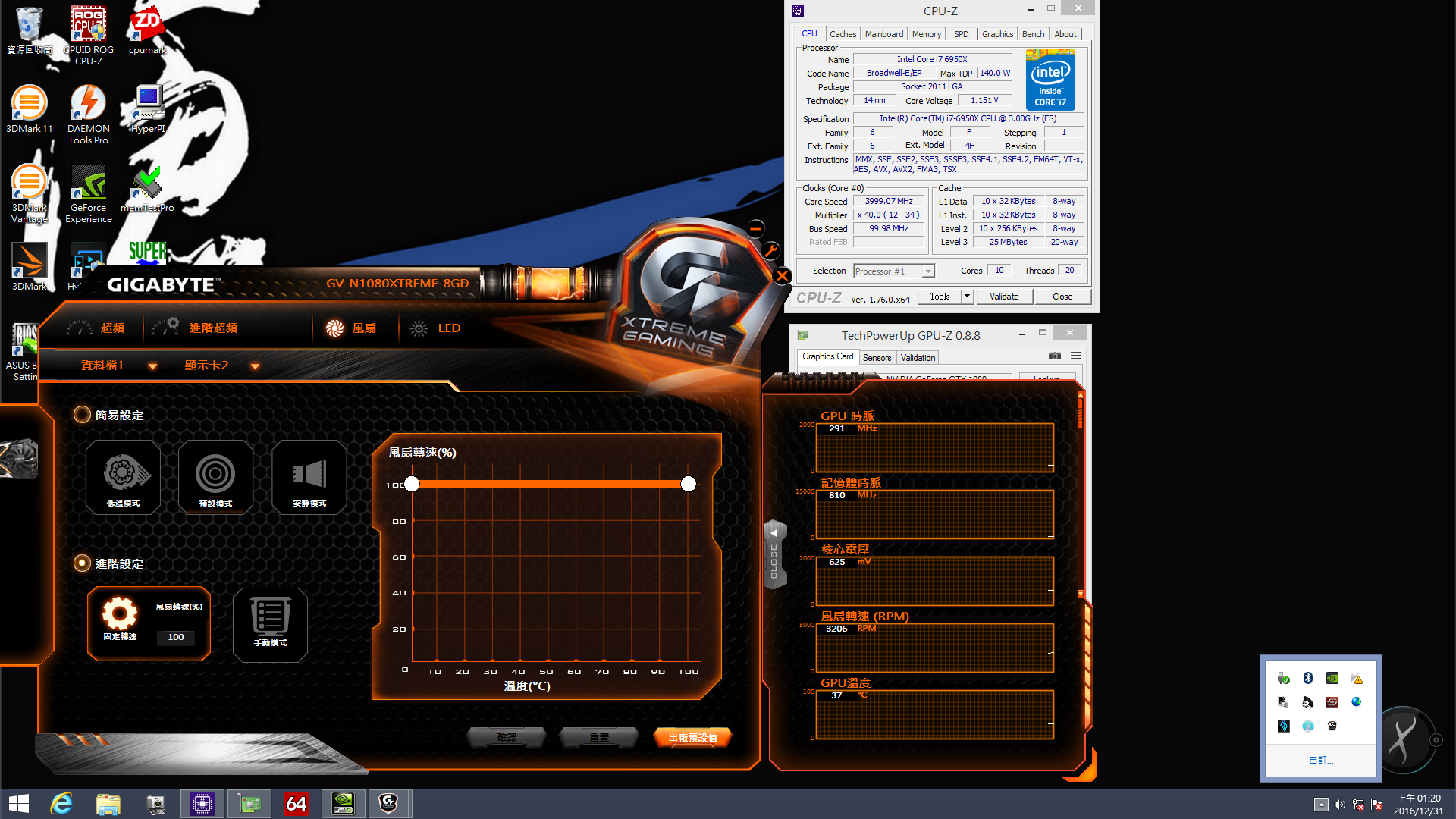Image resolution: width=1456 pixels, height=819 pixels.
Task: Open CPU-Z Processor #1 selection dropdown
Action: (893, 271)
